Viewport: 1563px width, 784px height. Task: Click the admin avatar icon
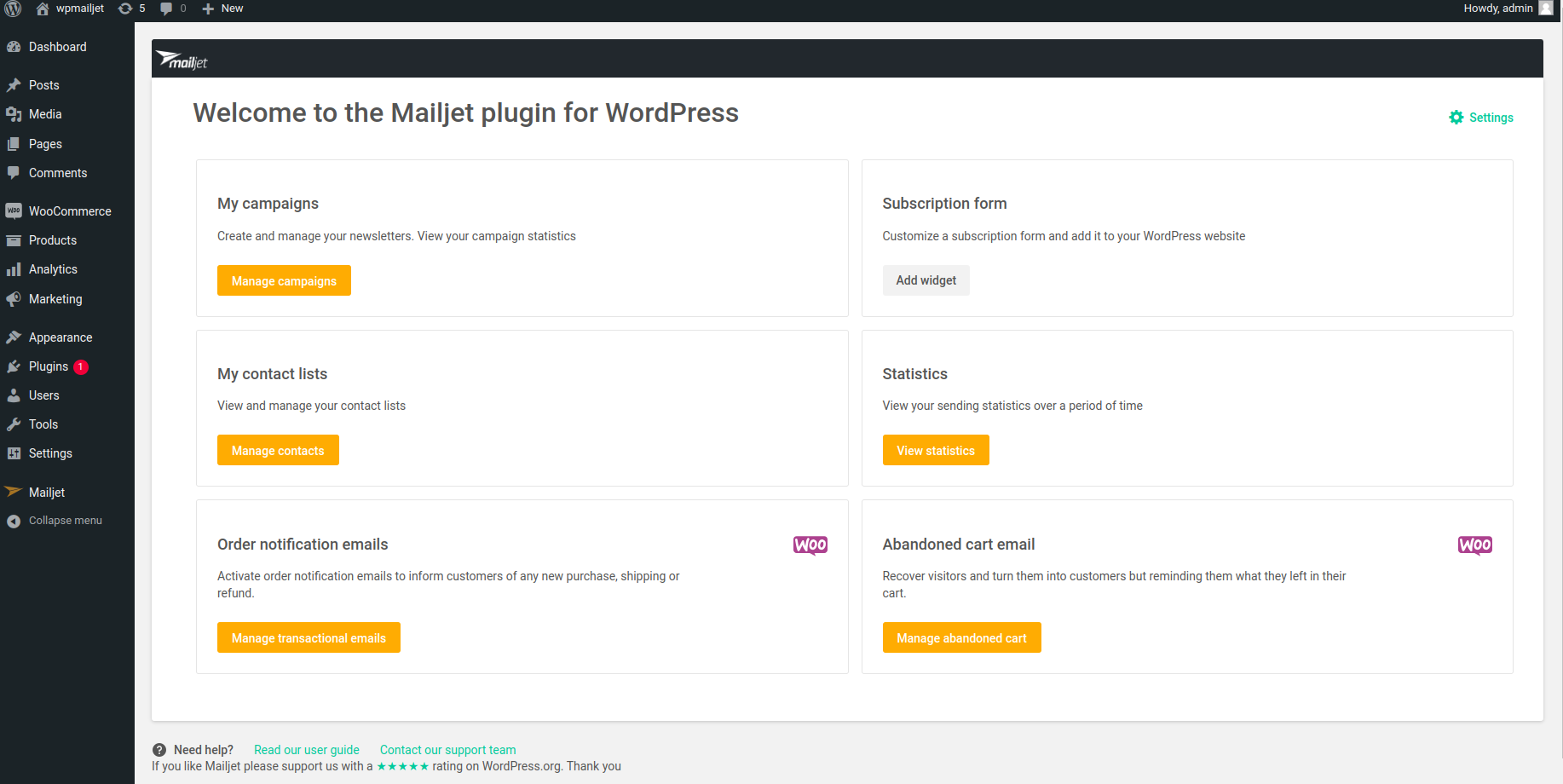[1546, 8]
